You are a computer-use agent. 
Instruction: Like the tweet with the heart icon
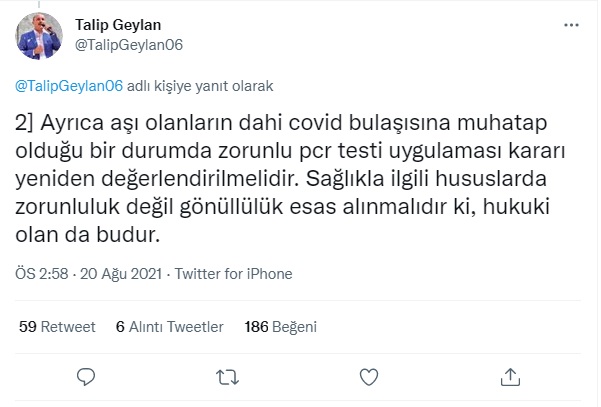[369, 376]
